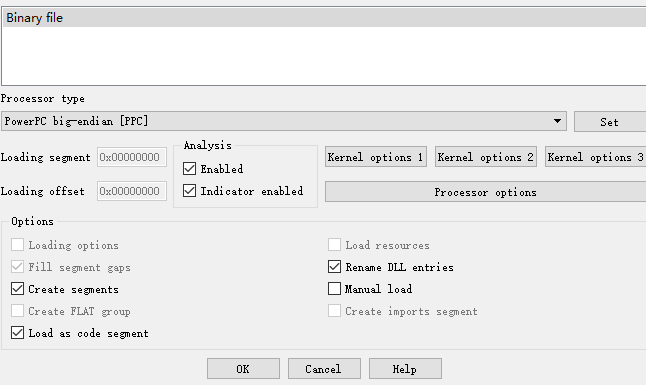Open Kernel options 1
The width and height of the screenshot is (646, 385).
point(376,157)
